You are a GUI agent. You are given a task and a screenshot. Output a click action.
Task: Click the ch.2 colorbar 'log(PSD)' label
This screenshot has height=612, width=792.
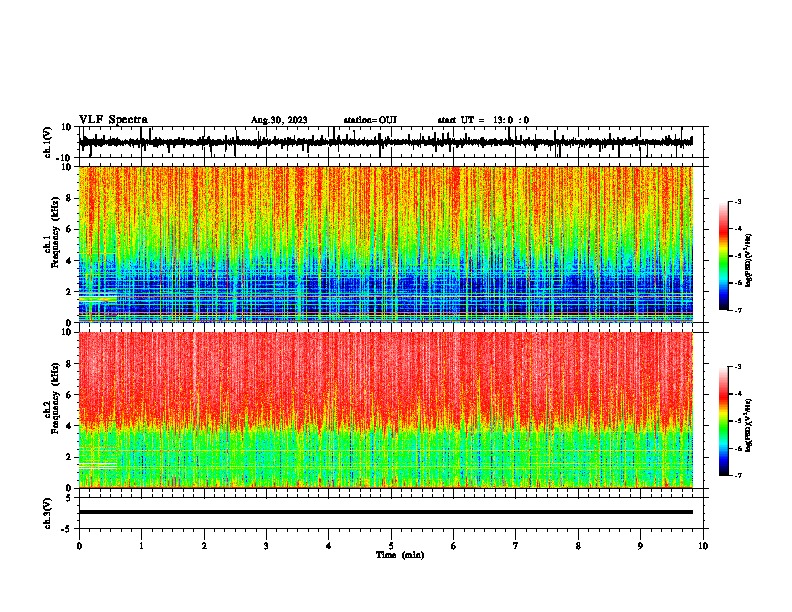748,425
